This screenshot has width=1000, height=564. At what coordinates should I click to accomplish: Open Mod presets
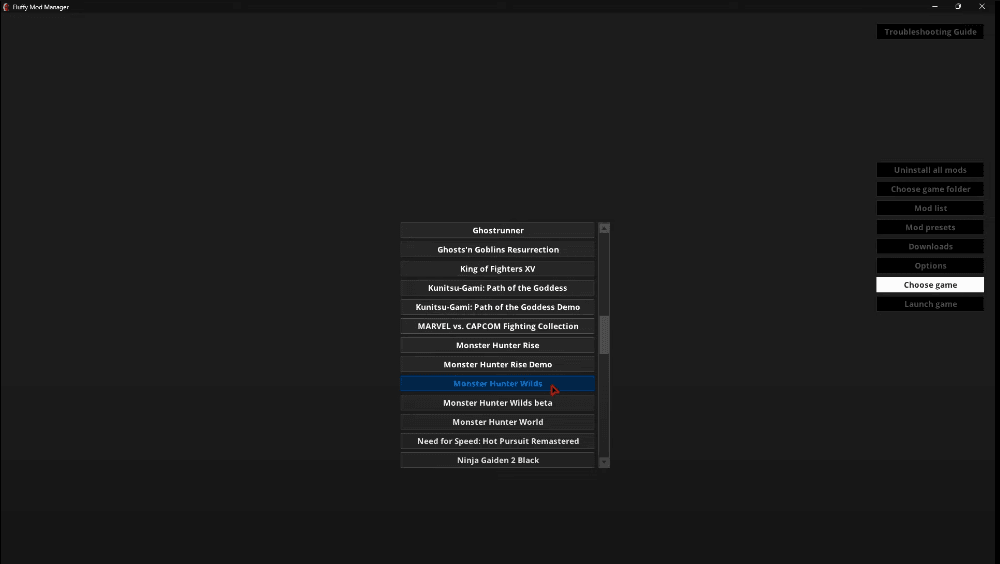[930, 227]
